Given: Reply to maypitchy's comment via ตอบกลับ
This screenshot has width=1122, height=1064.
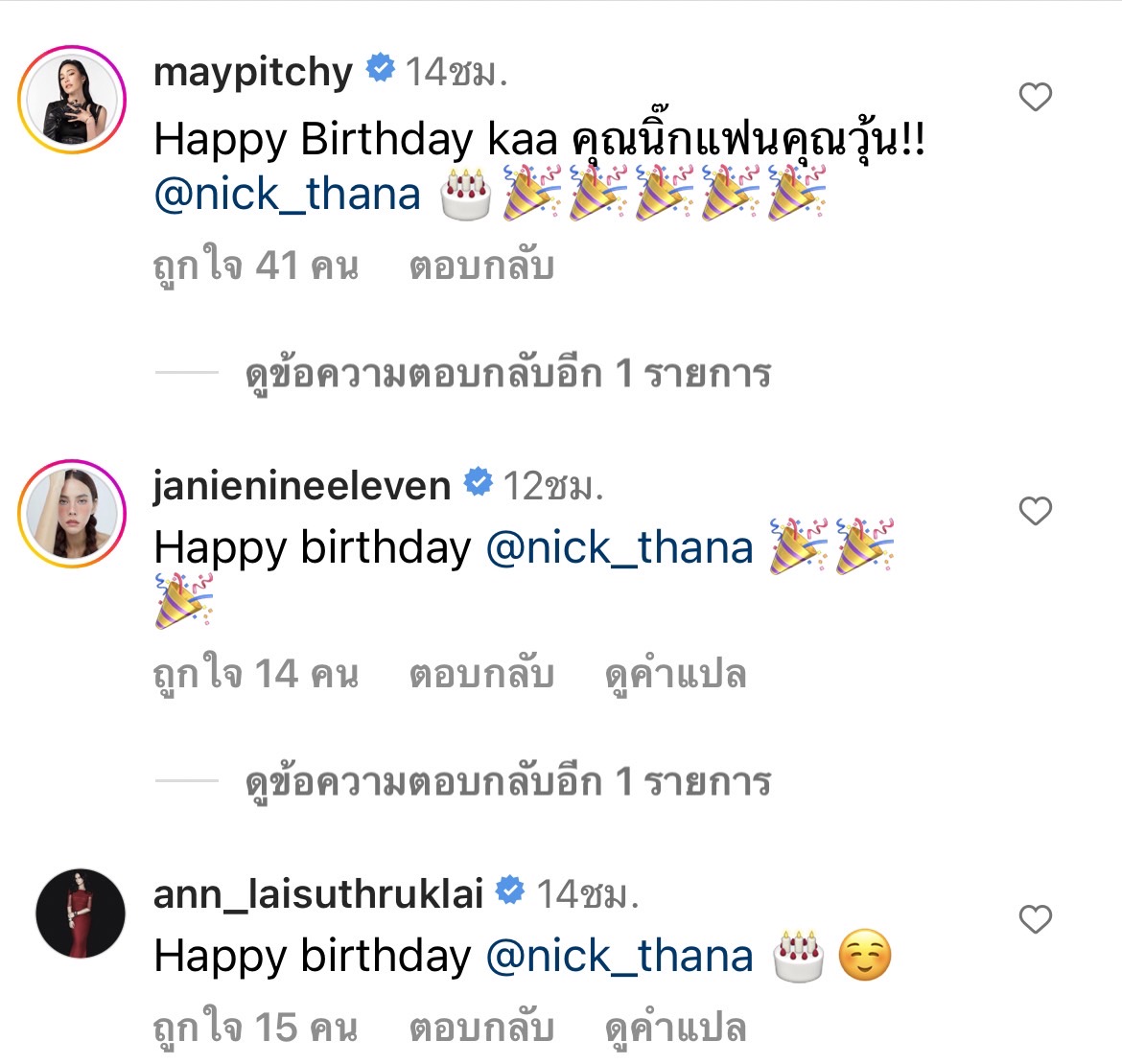Looking at the screenshot, I should 484,265.
